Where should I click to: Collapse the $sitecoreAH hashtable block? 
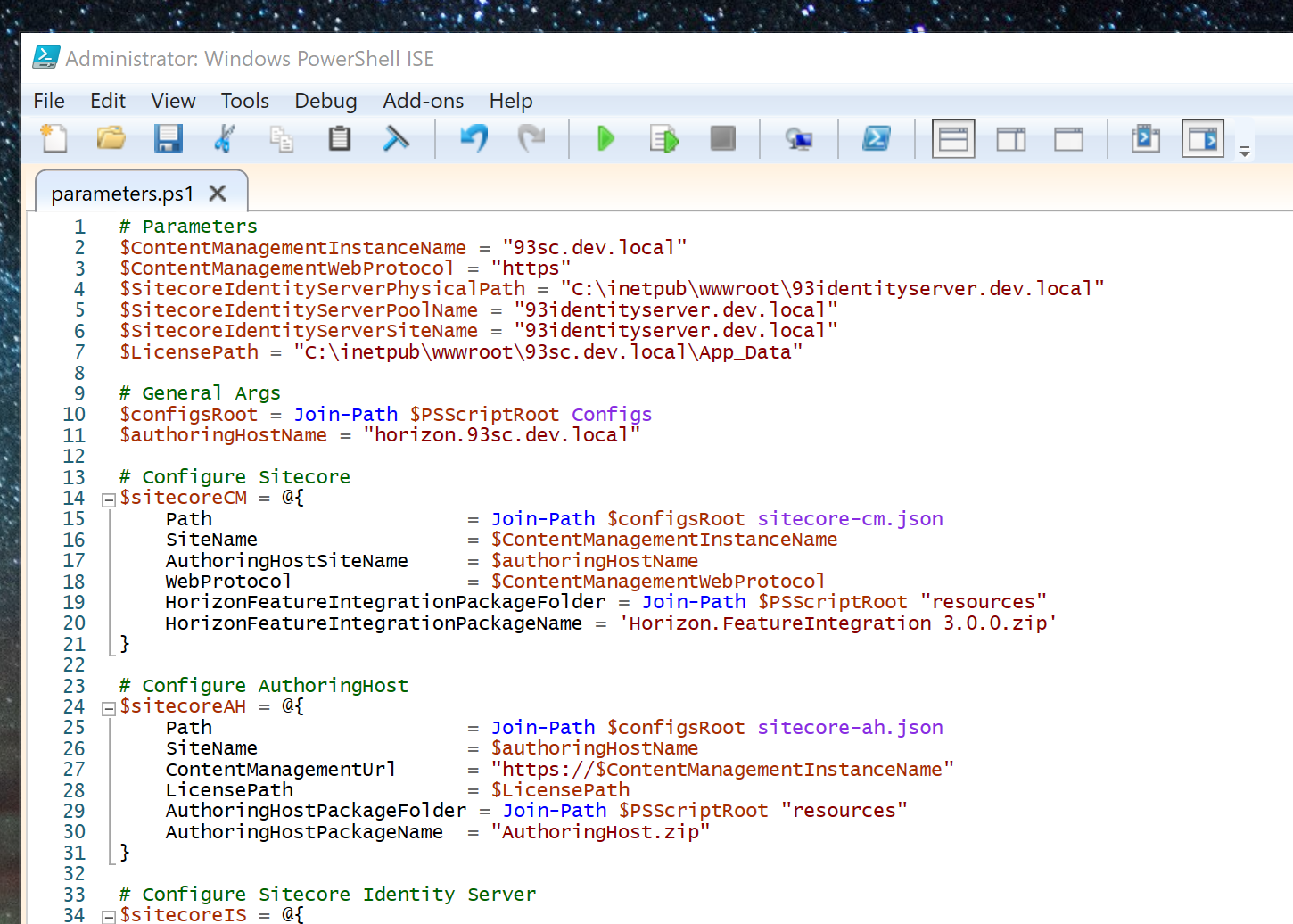pyautogui.click(x=108, y=709)
